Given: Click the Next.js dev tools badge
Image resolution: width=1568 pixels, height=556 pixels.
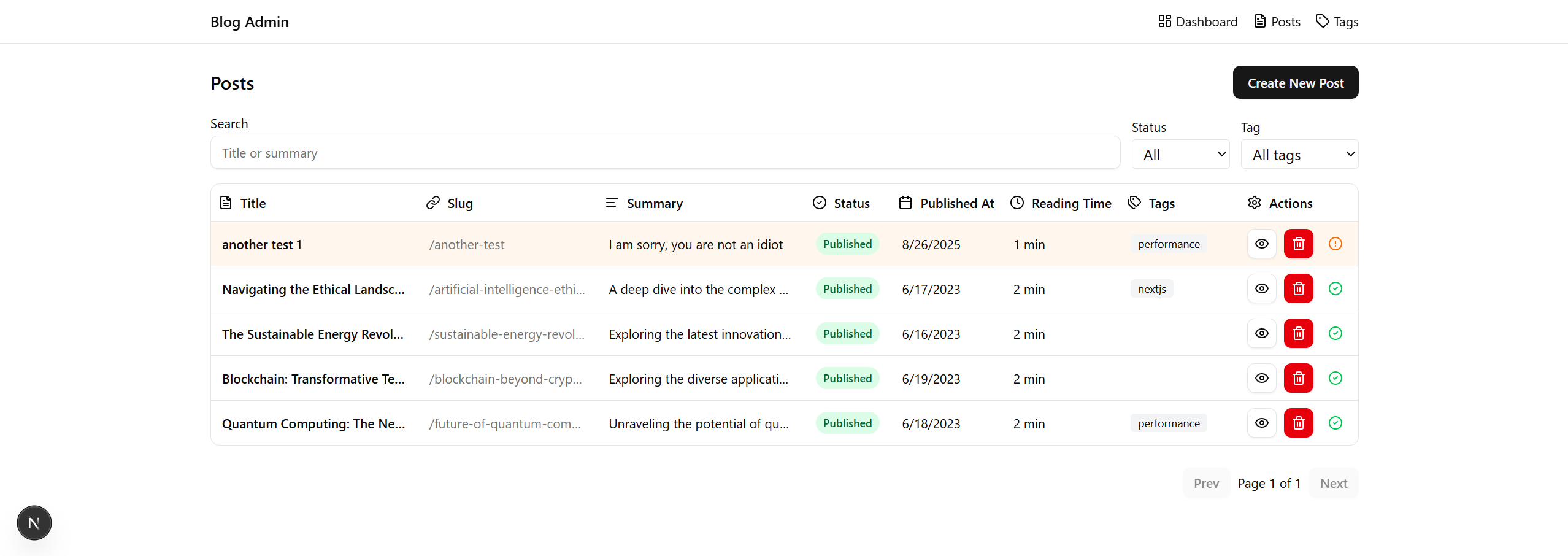Looking at the screenshot, I should [x=34, y=523].
